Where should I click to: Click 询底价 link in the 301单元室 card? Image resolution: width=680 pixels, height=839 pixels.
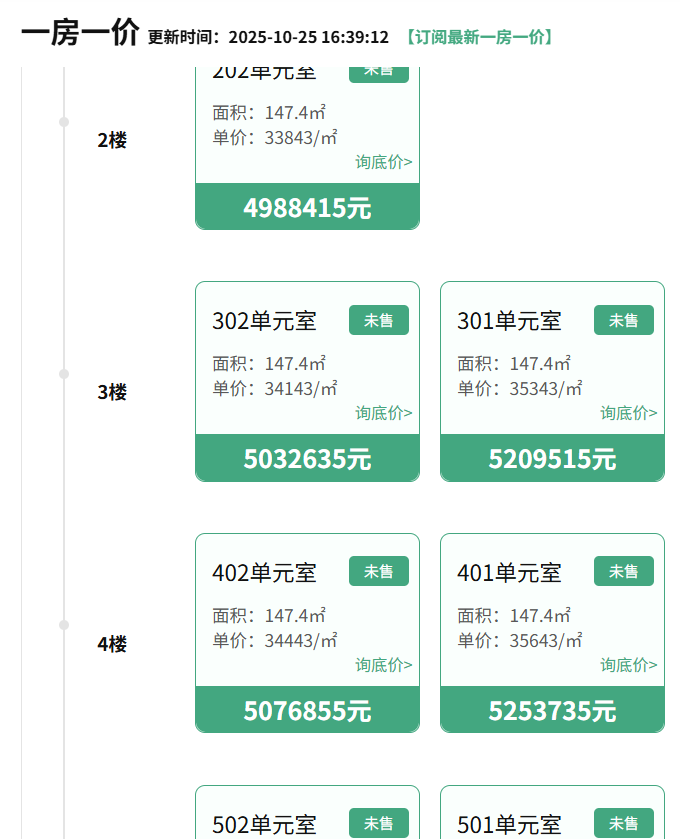pyautogui.click(x=628, y=413)
